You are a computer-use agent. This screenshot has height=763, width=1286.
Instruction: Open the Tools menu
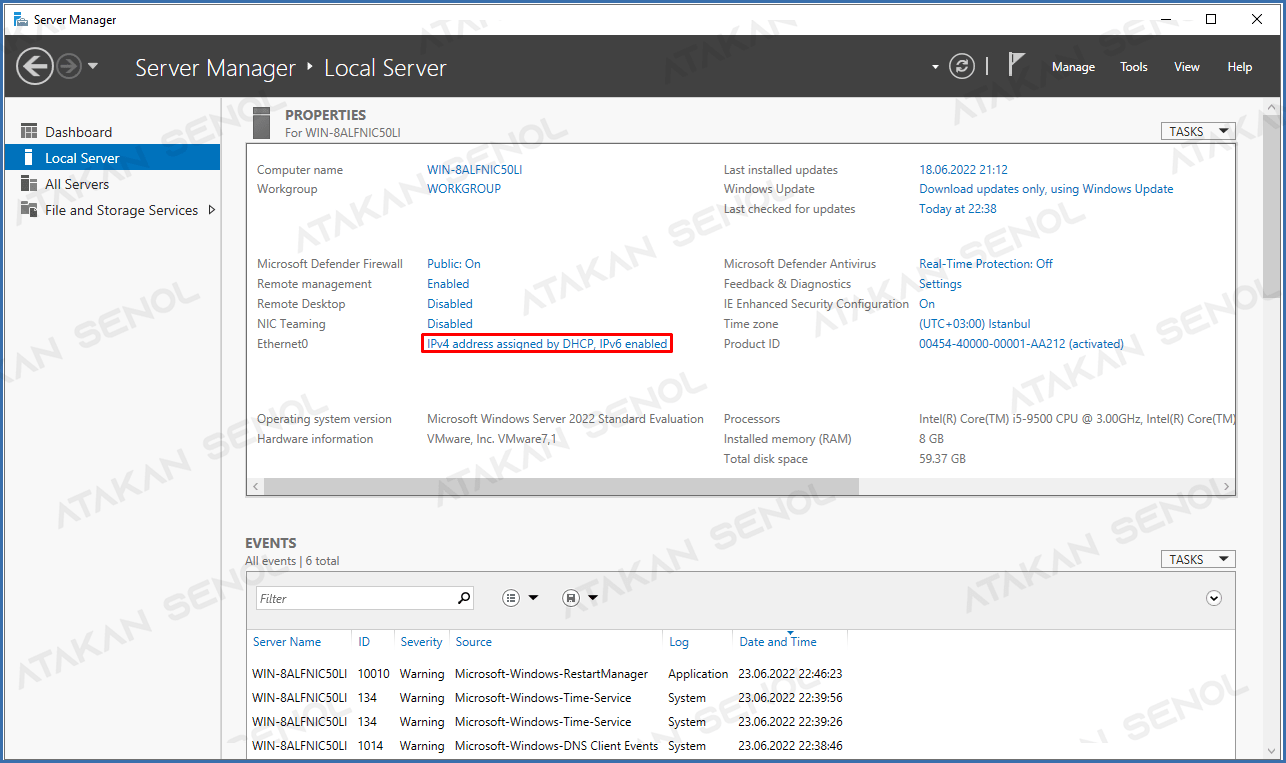point(1134,67)
